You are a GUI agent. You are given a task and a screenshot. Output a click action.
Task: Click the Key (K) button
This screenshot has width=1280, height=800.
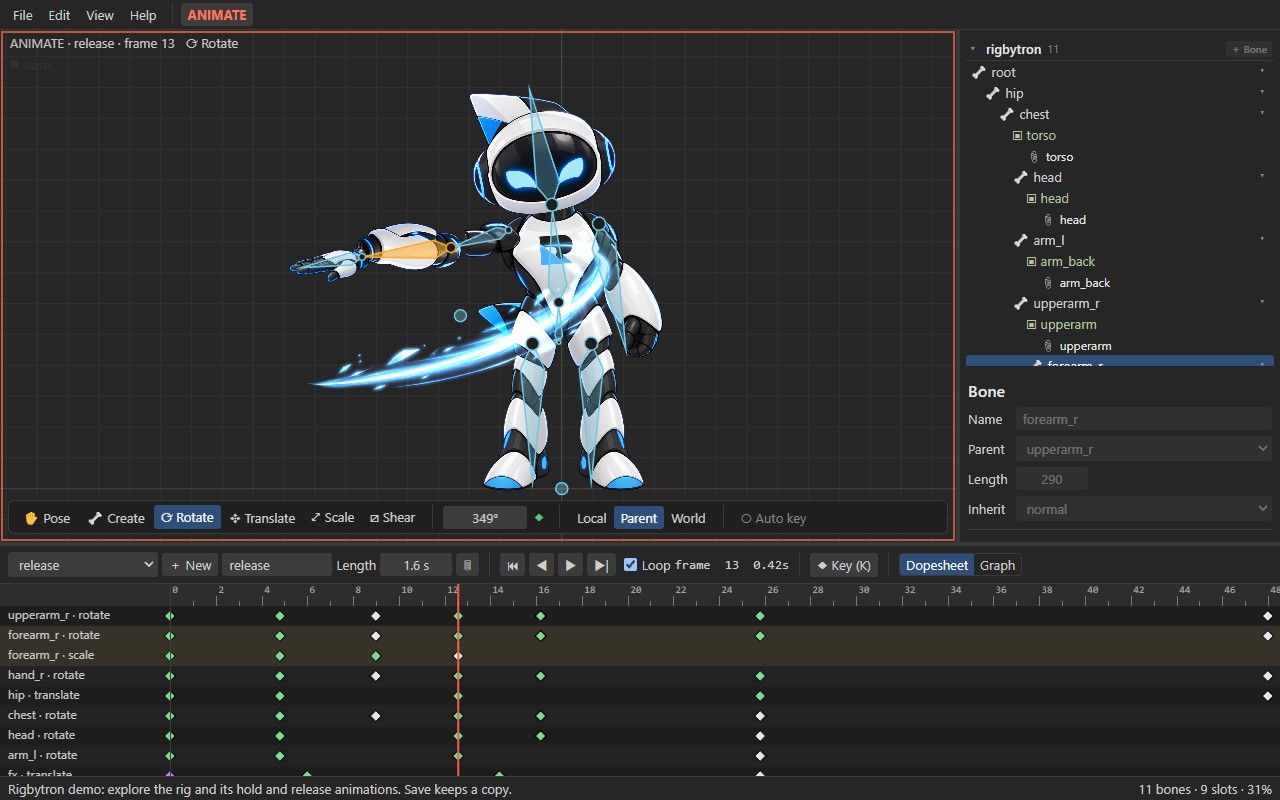click(x=844, y=565)
